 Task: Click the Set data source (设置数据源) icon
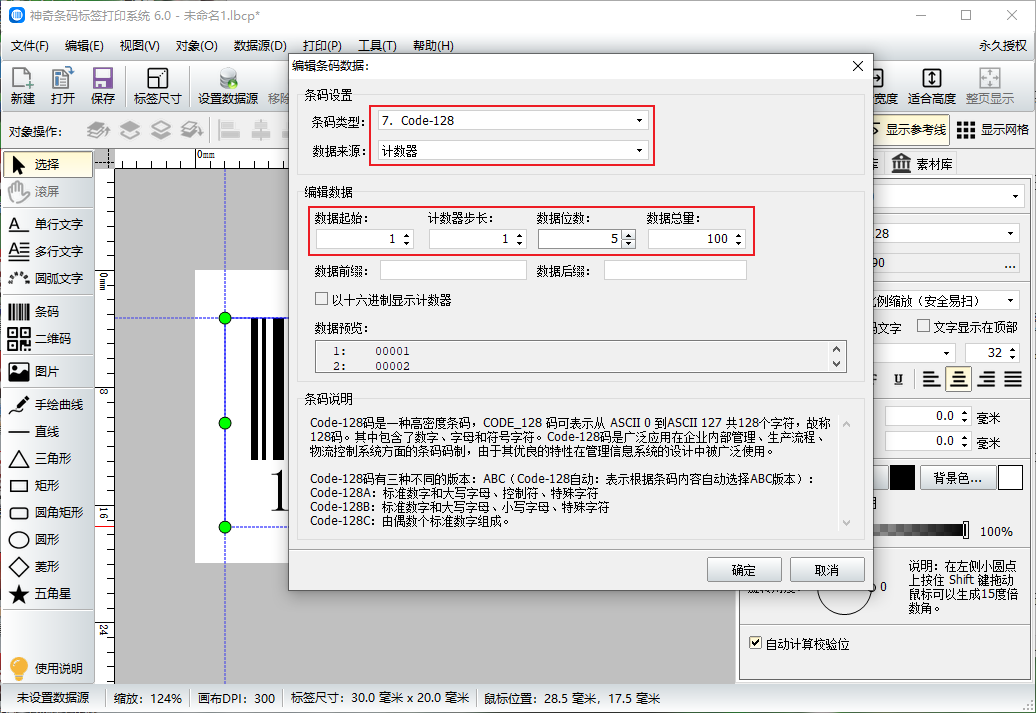click(228, 85)
